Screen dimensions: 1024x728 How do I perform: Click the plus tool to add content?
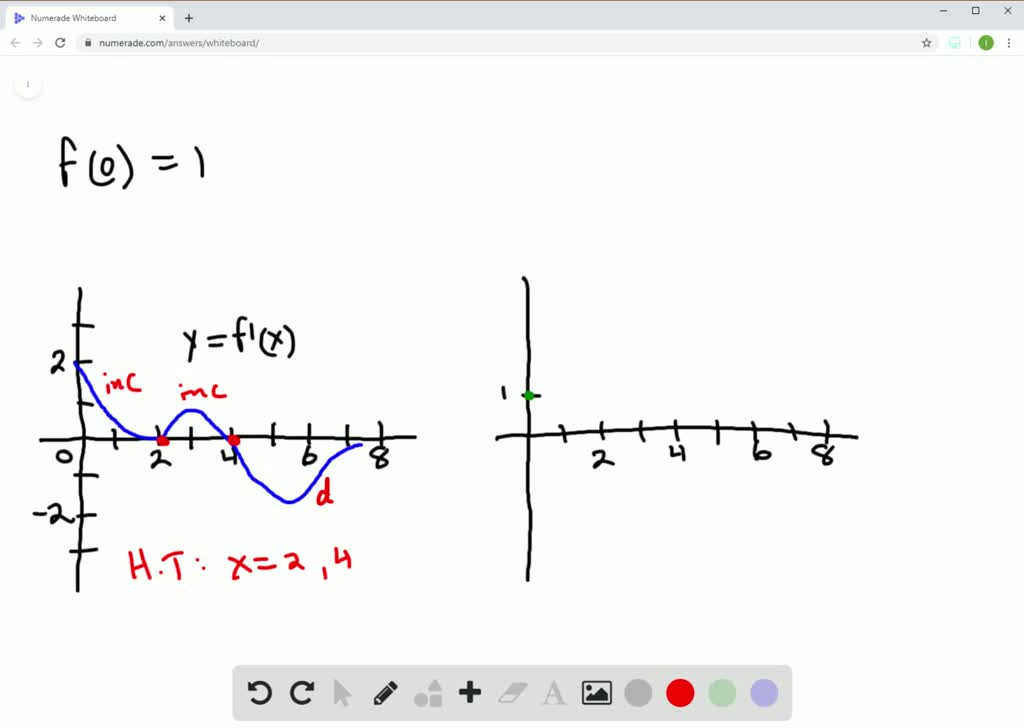[469, 692]
